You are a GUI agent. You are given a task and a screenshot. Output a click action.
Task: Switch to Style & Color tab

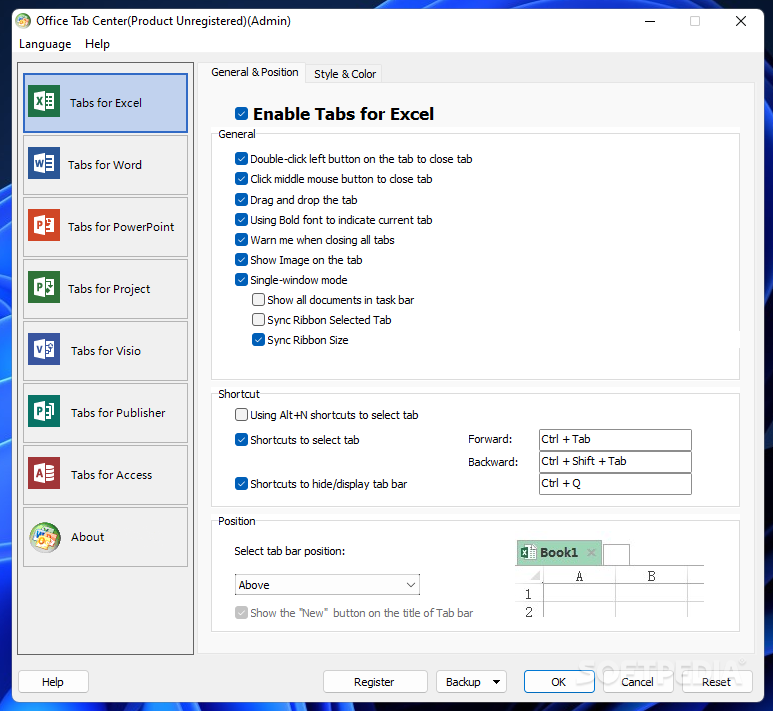(345, 74)
